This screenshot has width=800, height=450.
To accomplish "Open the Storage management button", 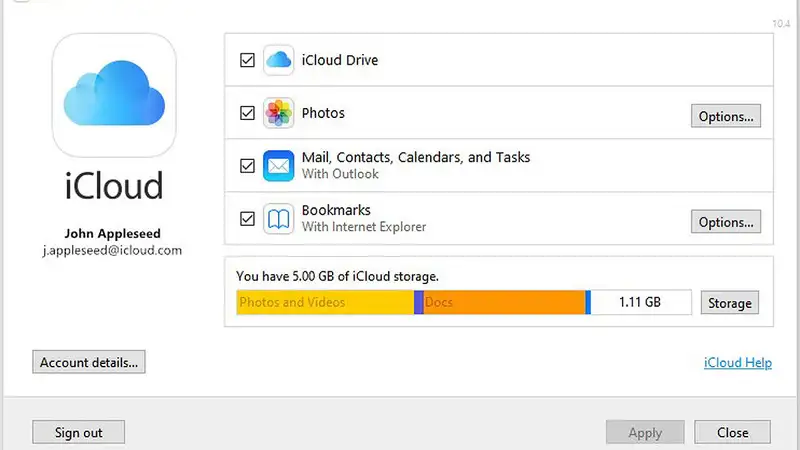I will click(x=730, y=303).
